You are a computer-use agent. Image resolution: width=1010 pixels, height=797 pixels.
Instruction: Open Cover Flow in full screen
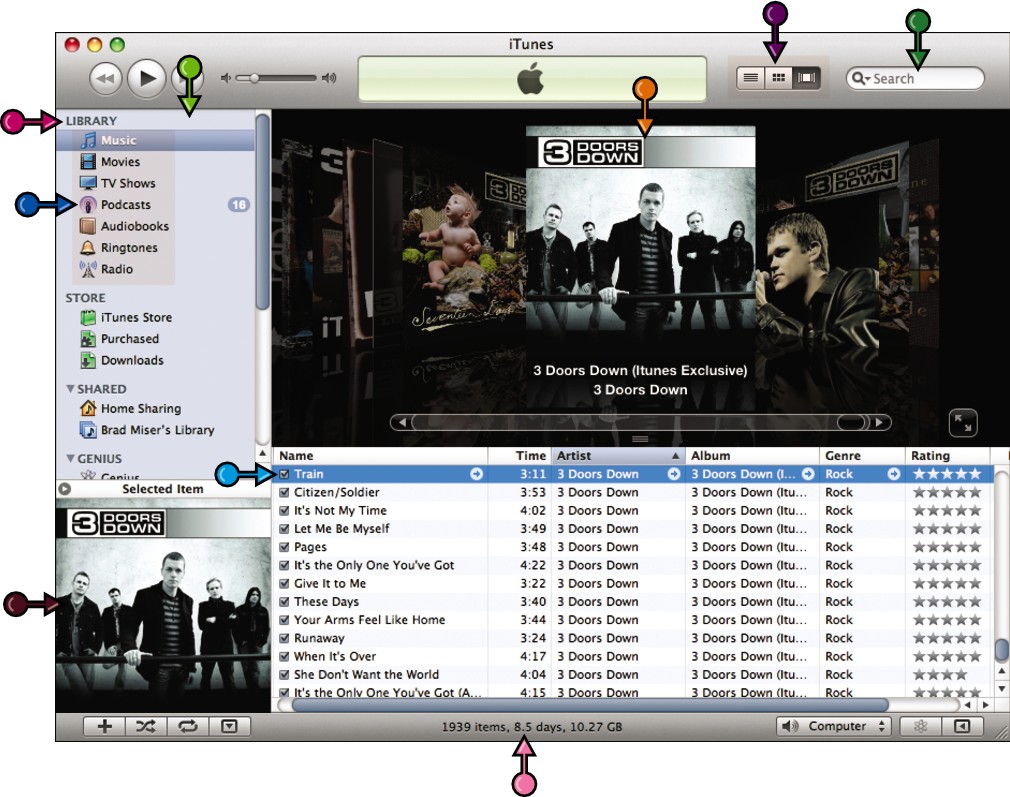tap(963, 423)
